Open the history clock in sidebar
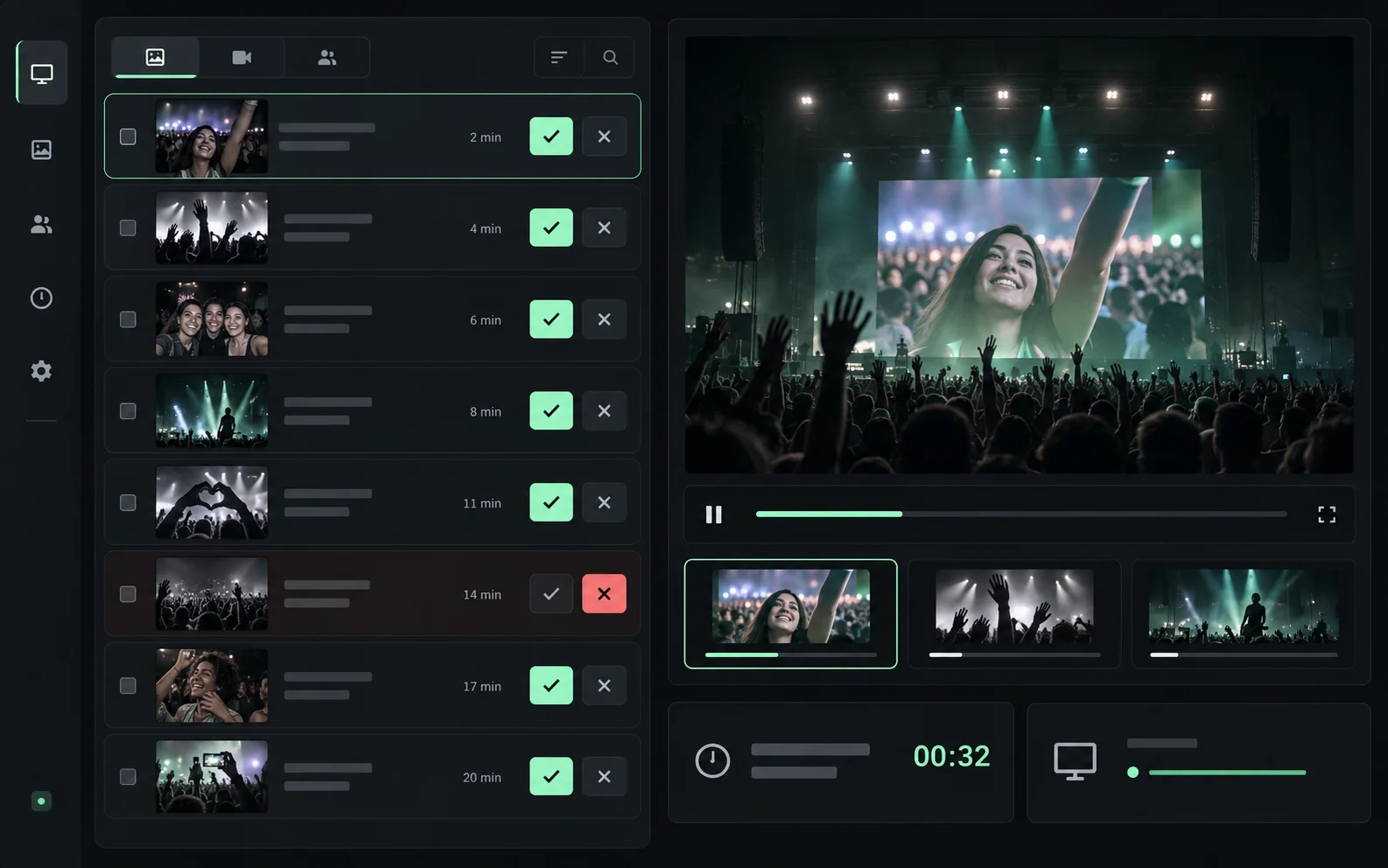Image resolution: width=1388 pixels, height=868 pixels. 41,298
